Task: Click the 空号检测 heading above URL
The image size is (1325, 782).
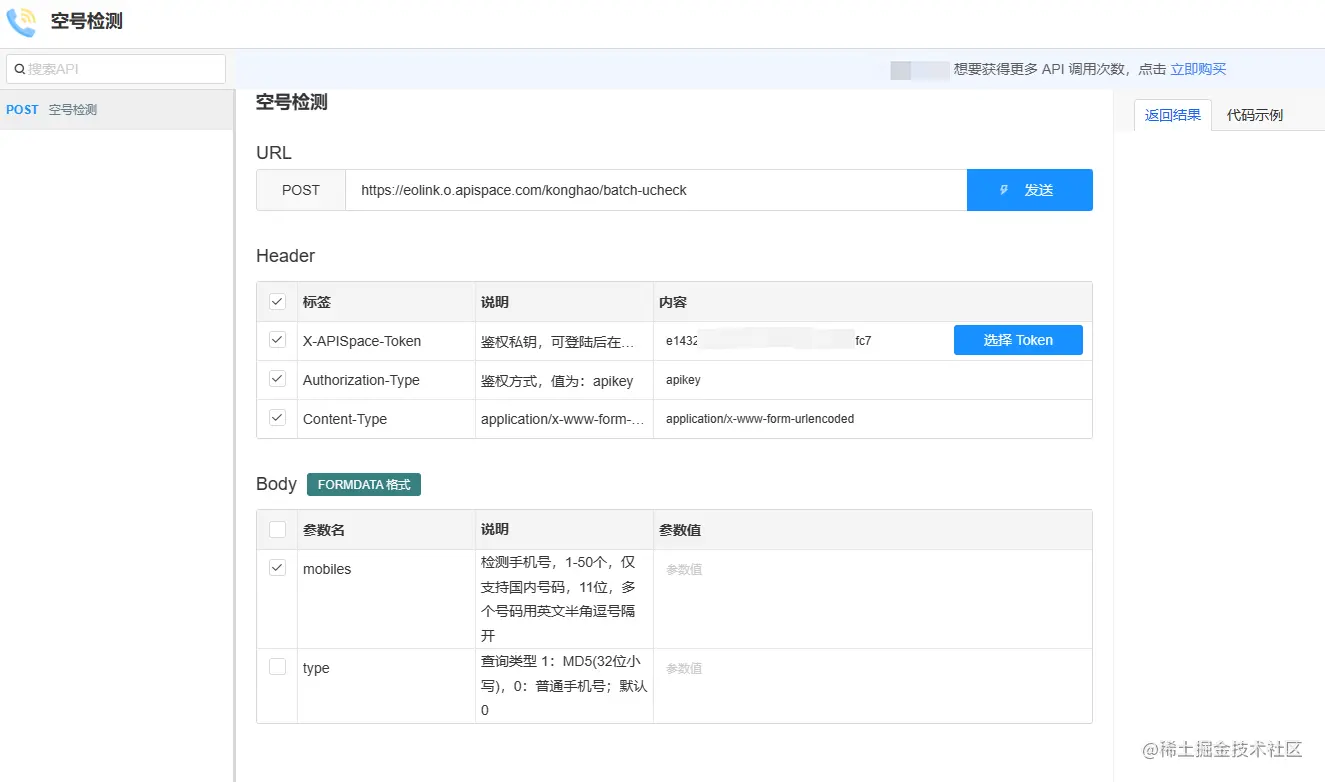Action: click(292, 102)
